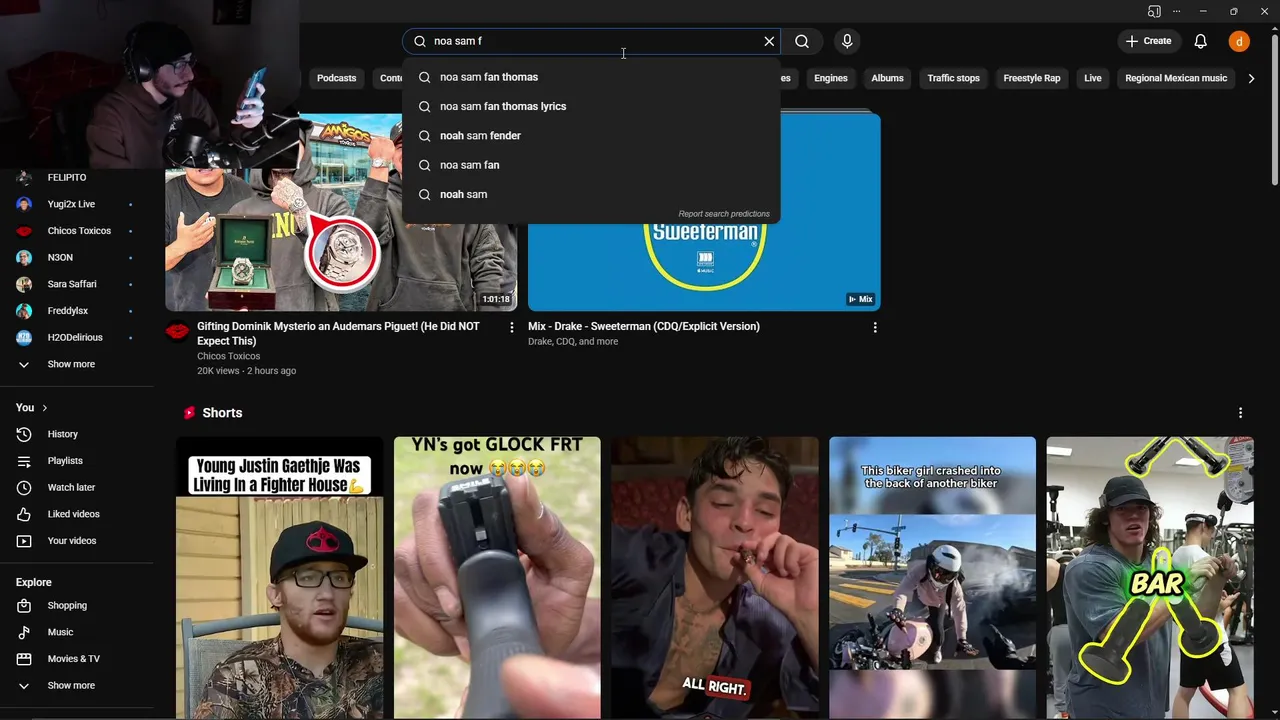Open the 'BAR' gym short
Viewport: 1280px width, 720px height.
1150,577
